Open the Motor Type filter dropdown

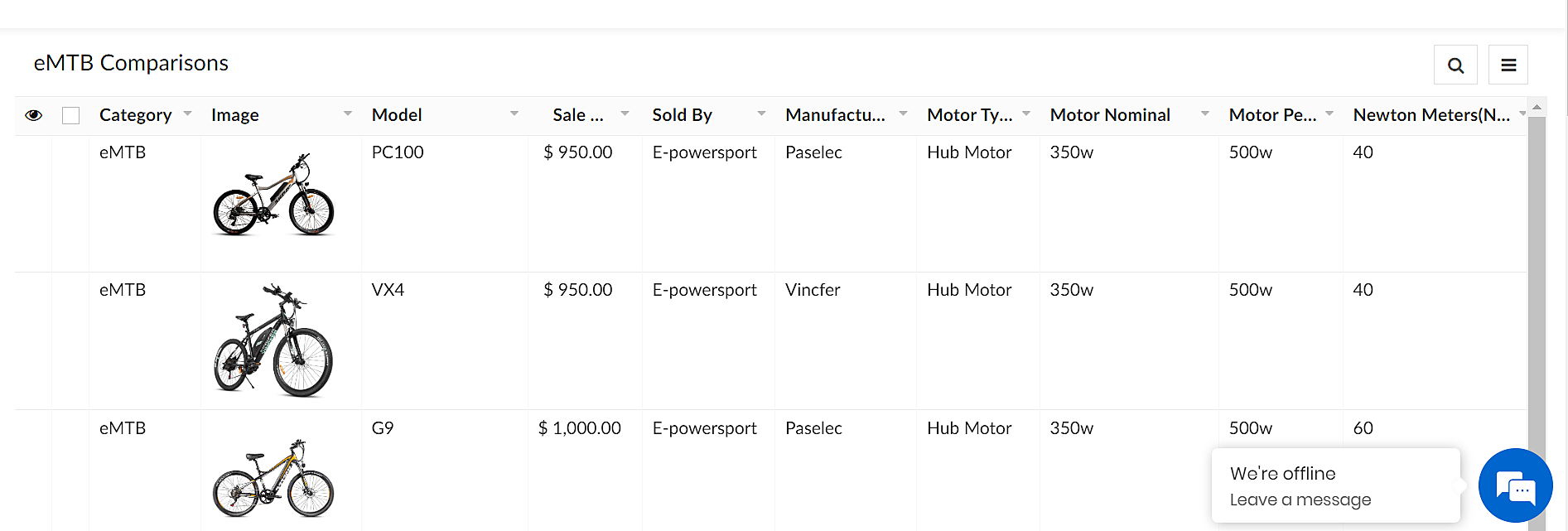1025,113
